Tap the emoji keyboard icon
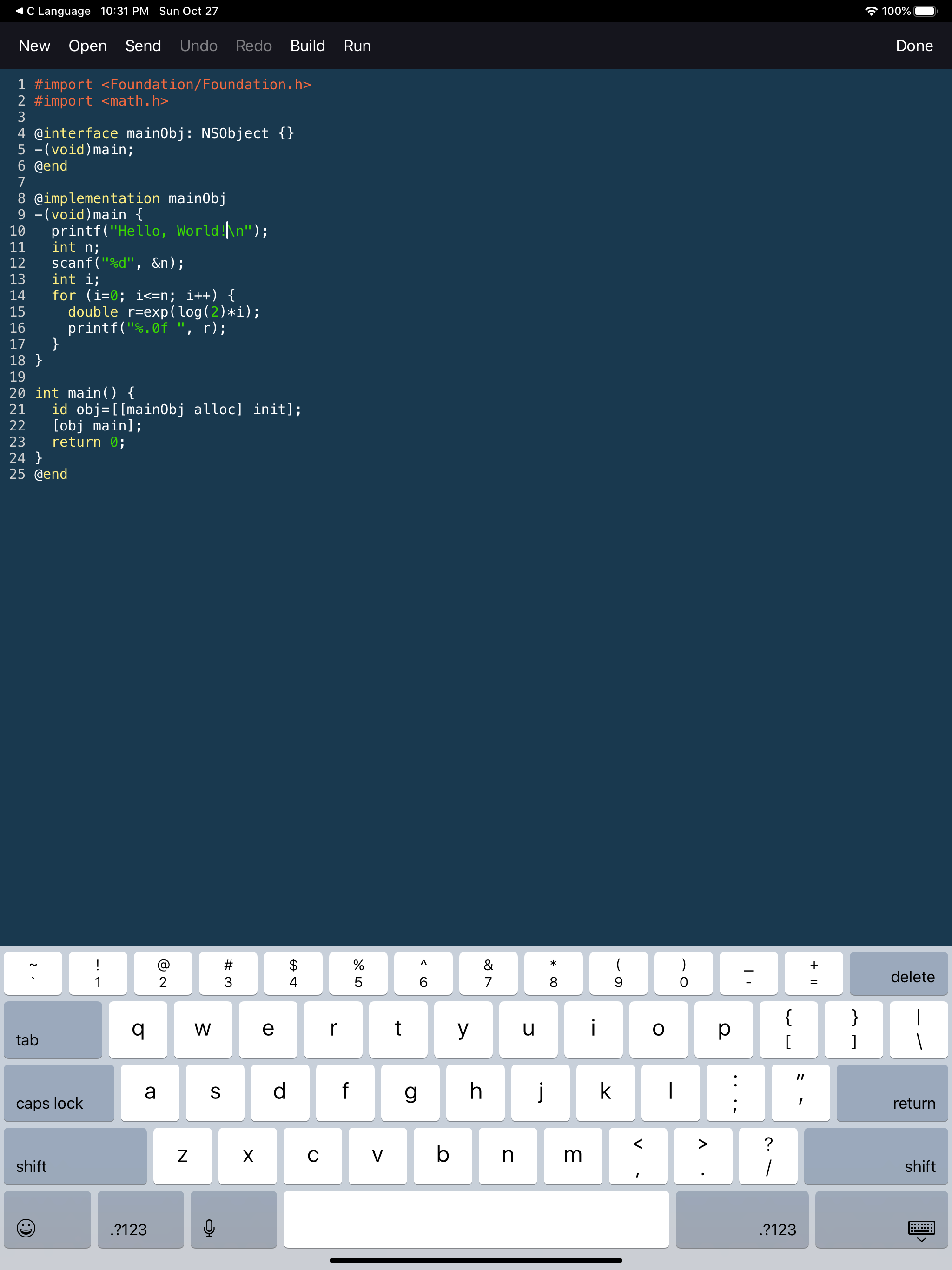The image size is (952, 1270). pos(26,1228)
